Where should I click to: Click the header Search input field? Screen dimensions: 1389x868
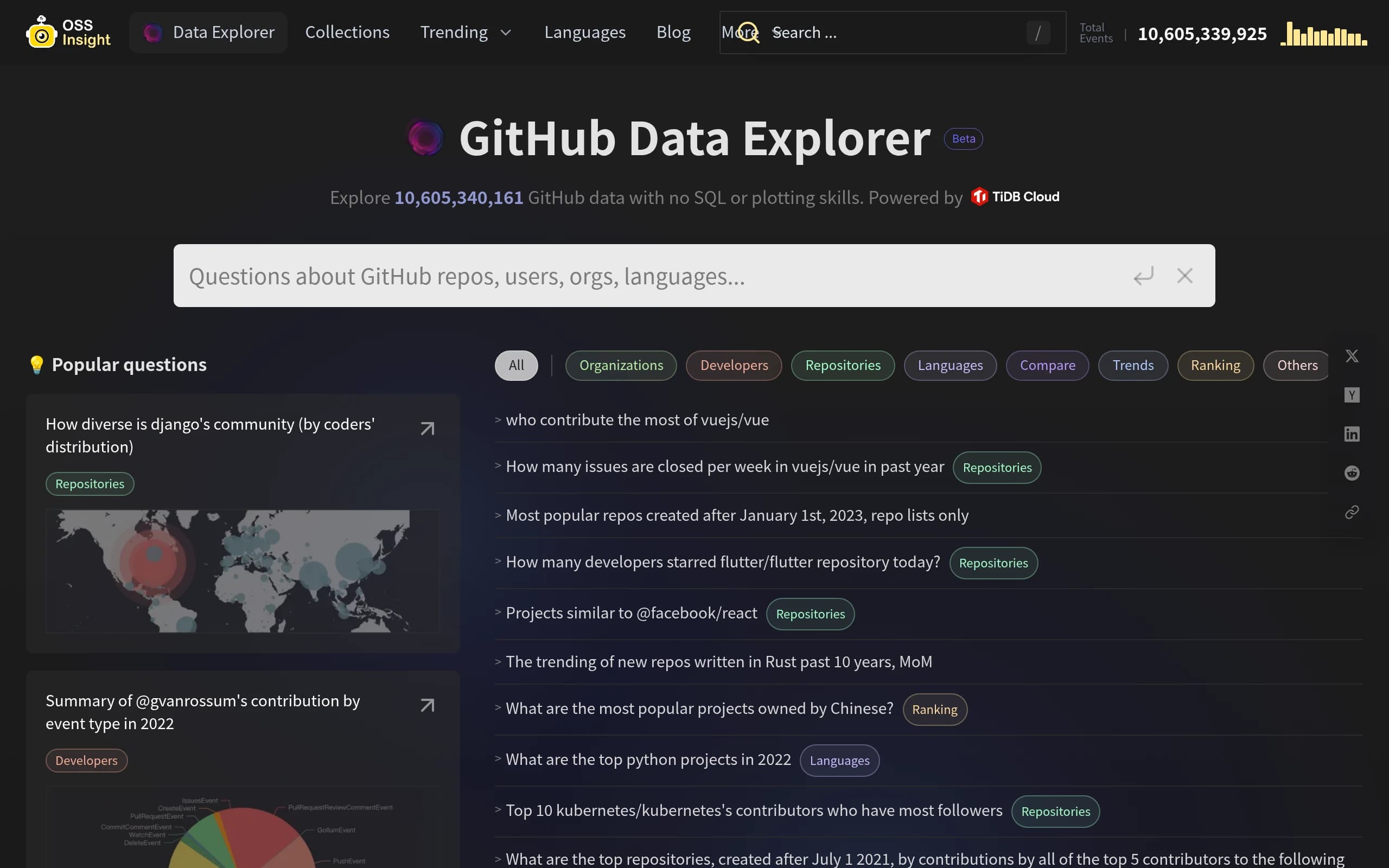[x=893, y=33]
